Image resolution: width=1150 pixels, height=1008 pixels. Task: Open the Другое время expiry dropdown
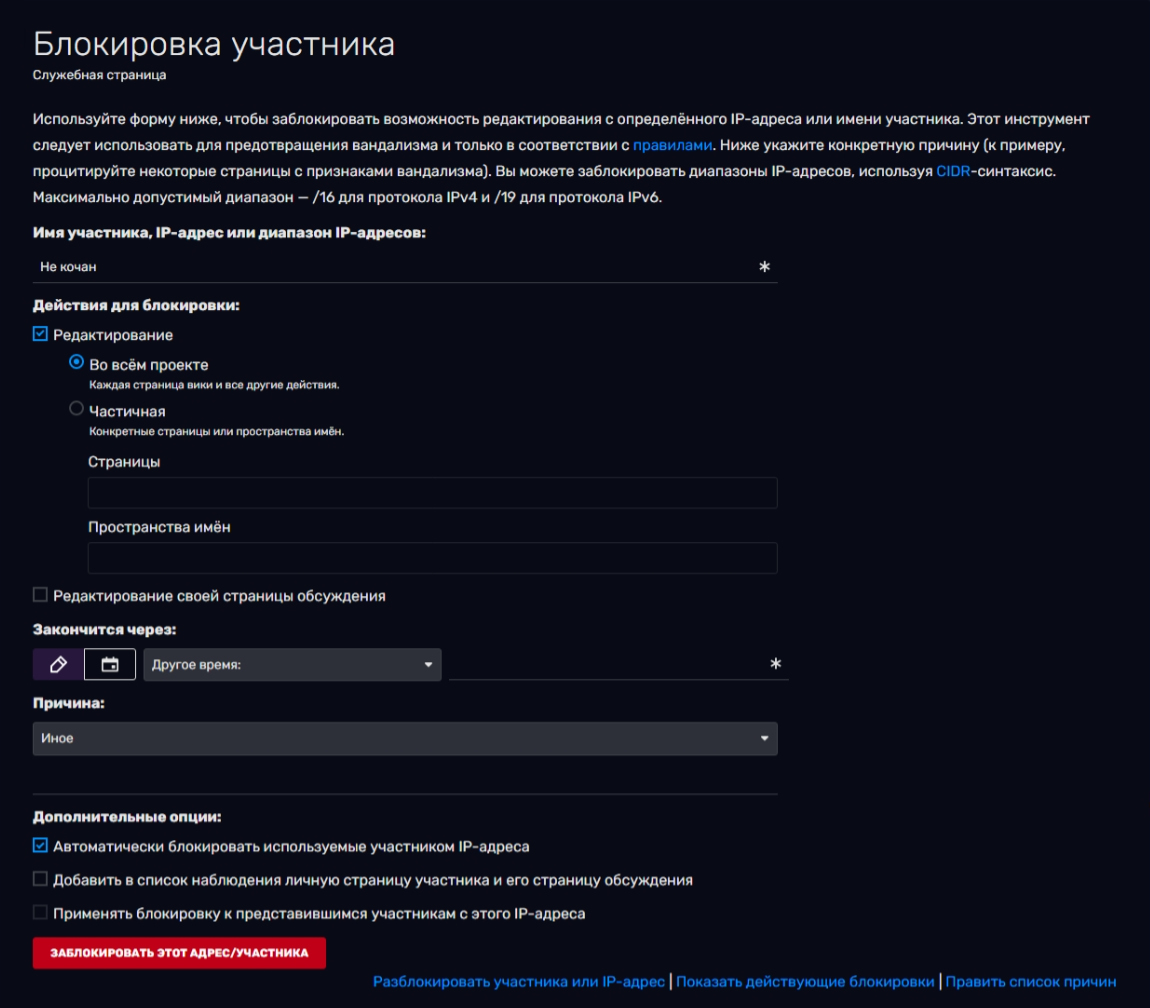pyautogui.click(x=292, y=665)
